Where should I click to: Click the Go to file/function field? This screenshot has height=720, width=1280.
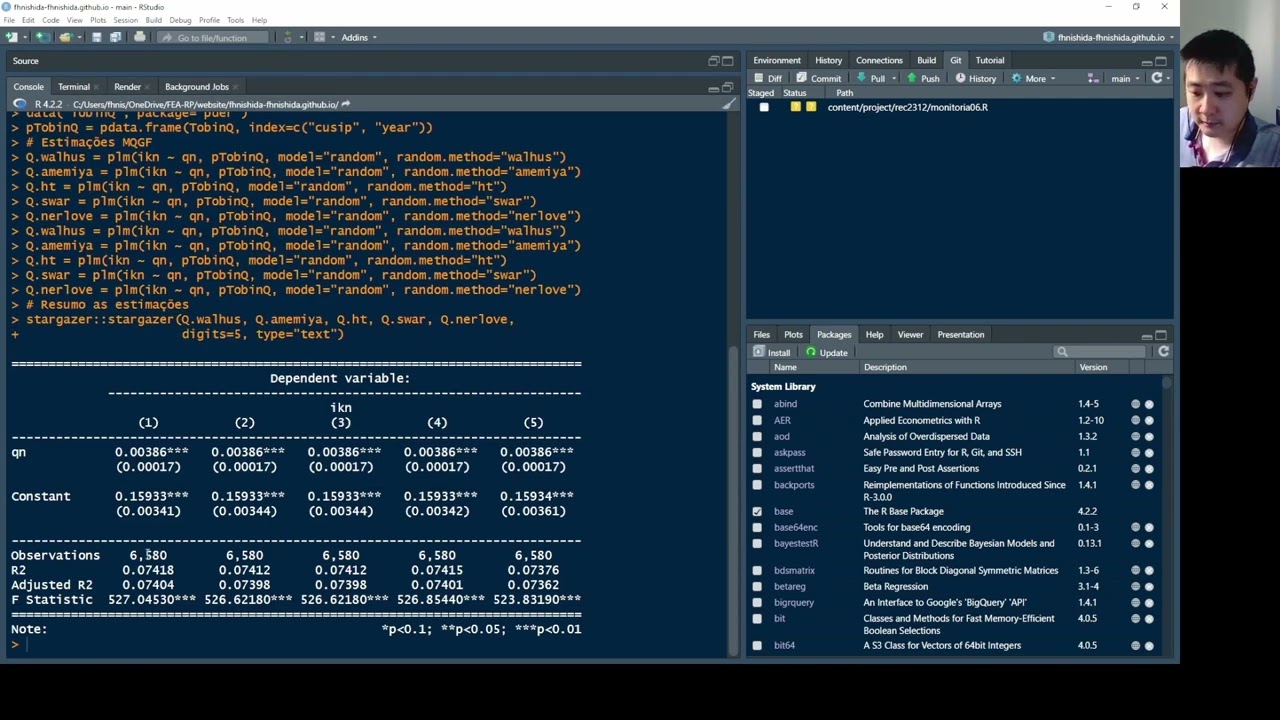pyautogui.click(x=212, y=37)
